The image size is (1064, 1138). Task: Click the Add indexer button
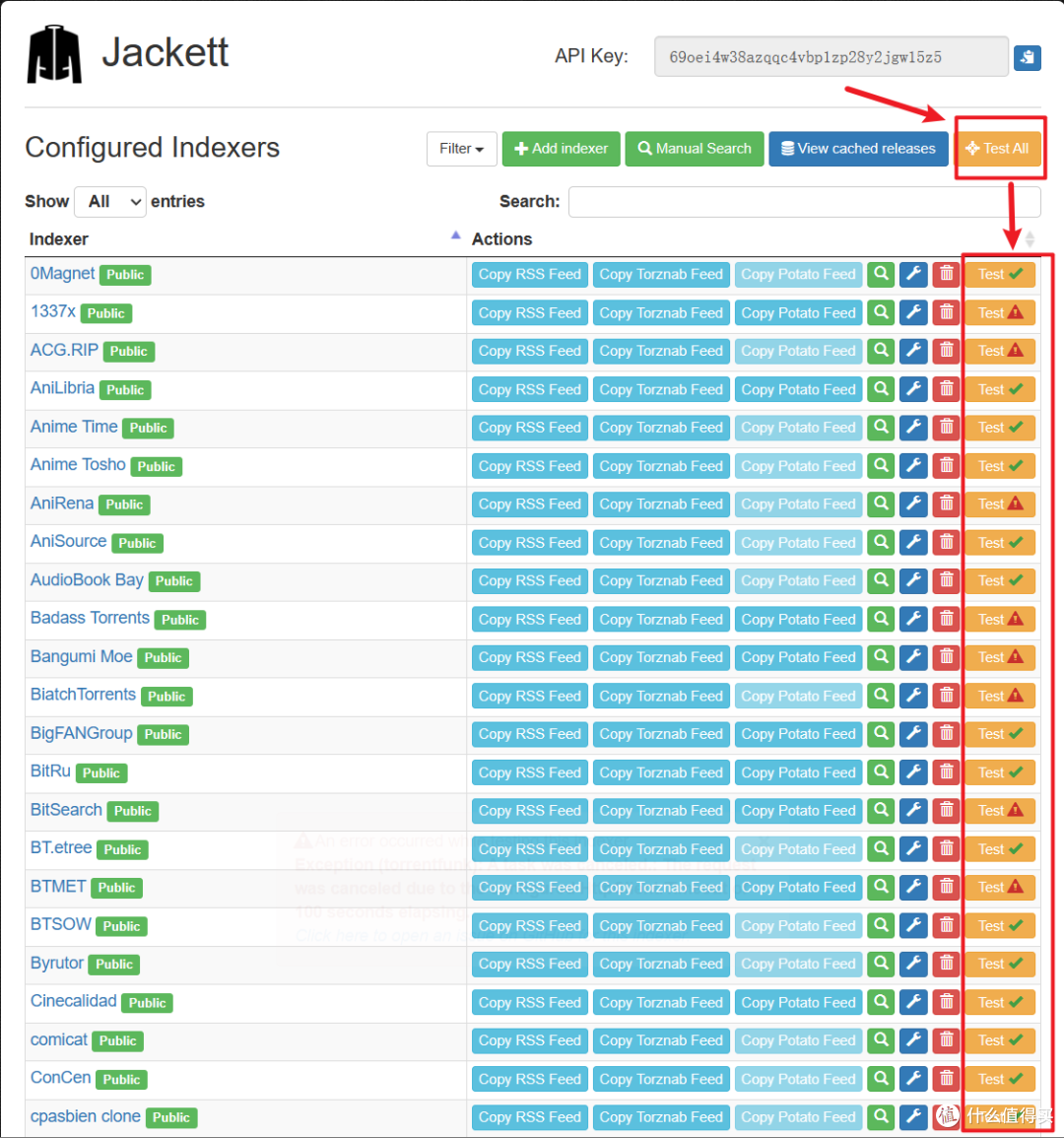(x=561, y=149)
